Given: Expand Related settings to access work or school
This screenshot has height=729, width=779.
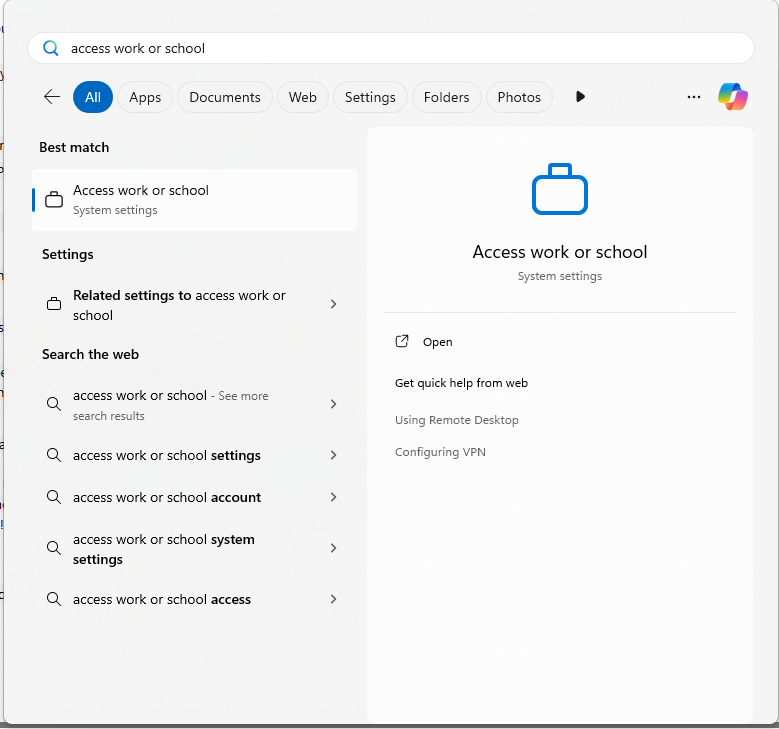Looking at the screenshot, I should 333,304.
